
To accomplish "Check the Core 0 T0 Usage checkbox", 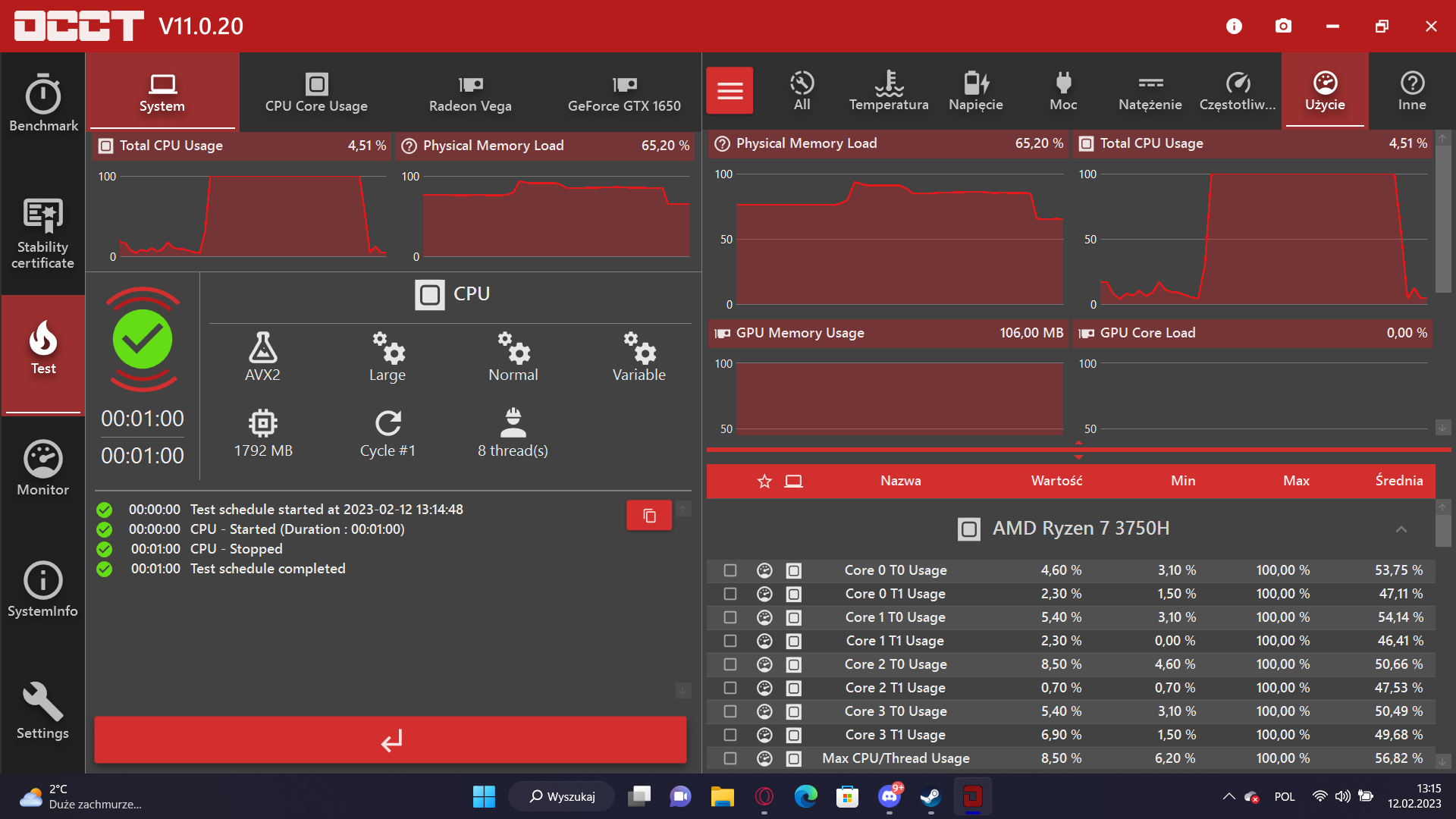I will point(730,570).
